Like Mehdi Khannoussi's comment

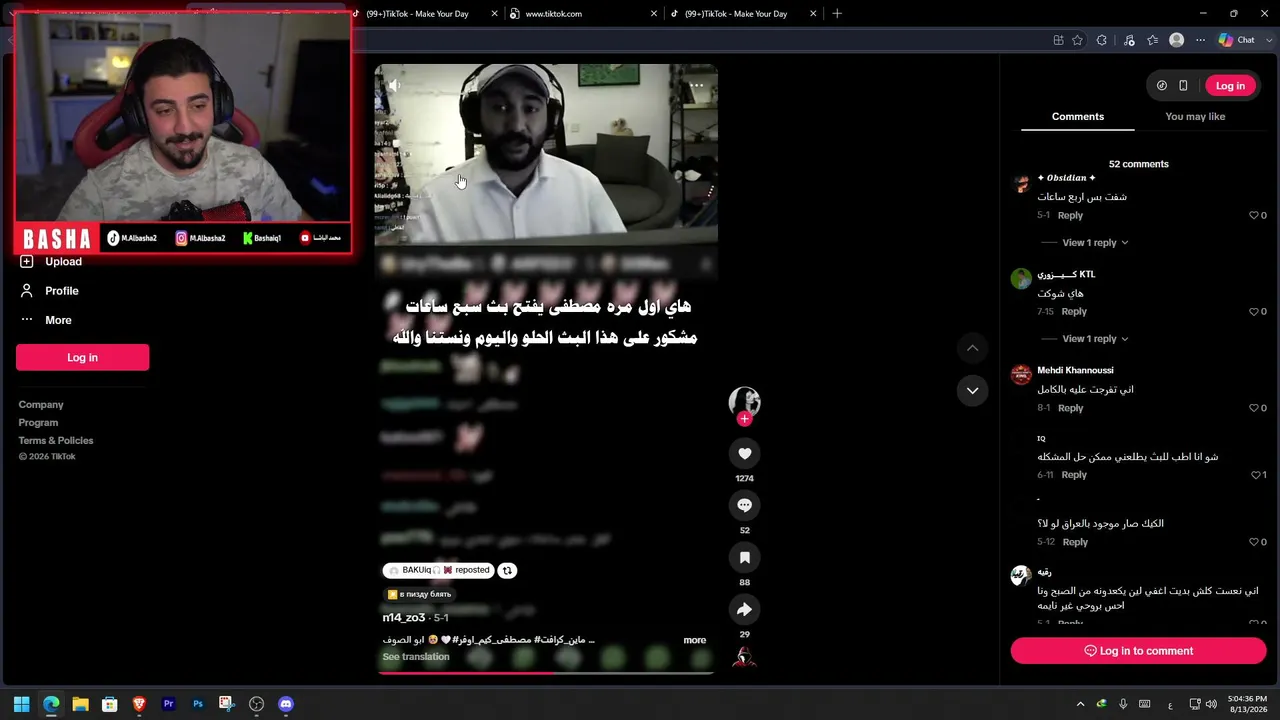(x=1254, y=408)
